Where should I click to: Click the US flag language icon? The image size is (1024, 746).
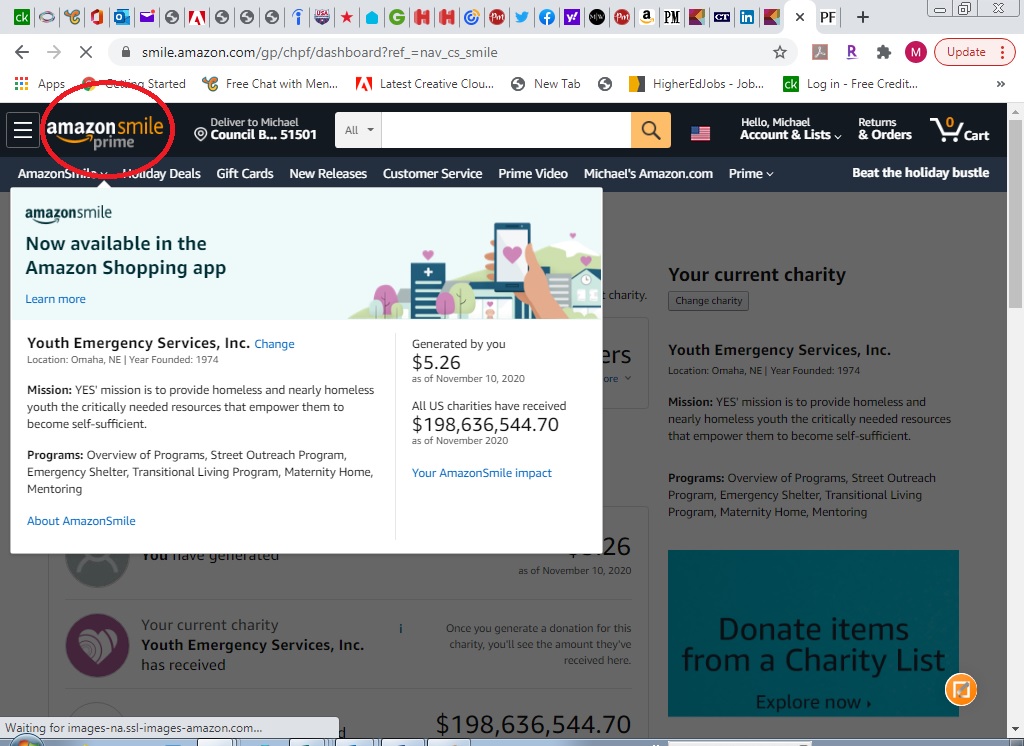click(700, 132)
